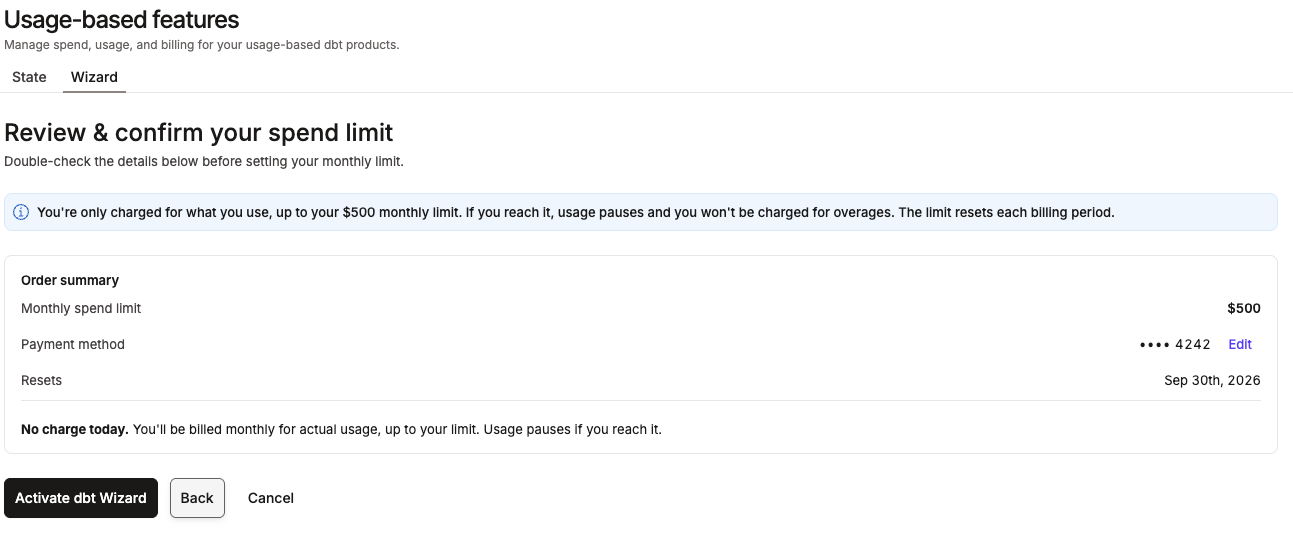
Task: Click the 'Manage spend, usage, and billing' description
Action: coord(202,44)
